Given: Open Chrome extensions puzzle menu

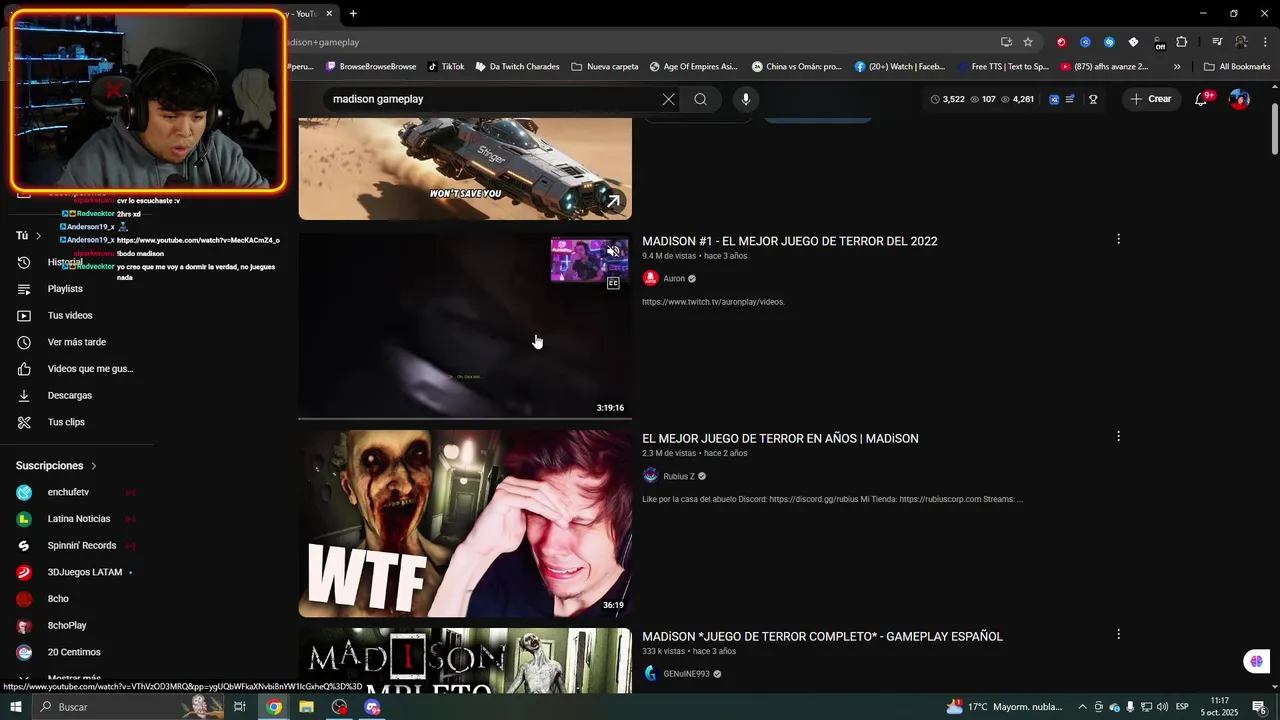Looking at the screenshot, I should [x=1182, y=42].
